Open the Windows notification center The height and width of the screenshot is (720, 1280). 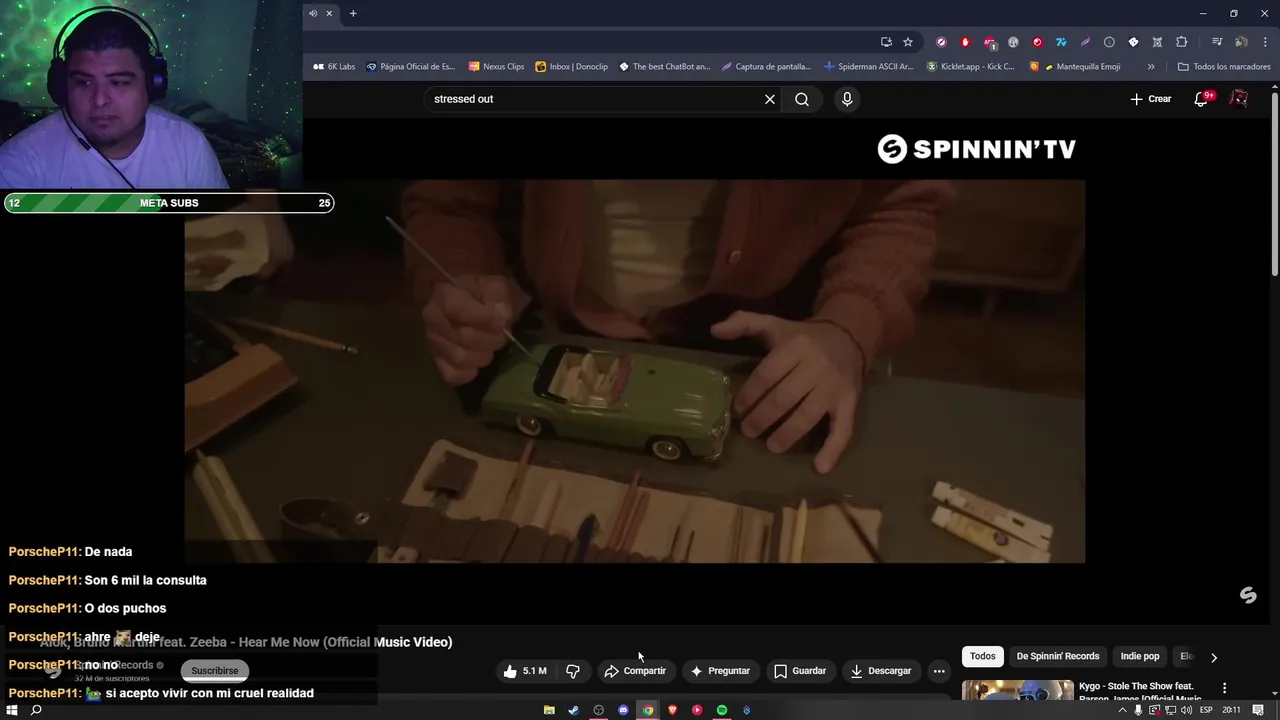pyautogui.click(x=1258, y=710)
